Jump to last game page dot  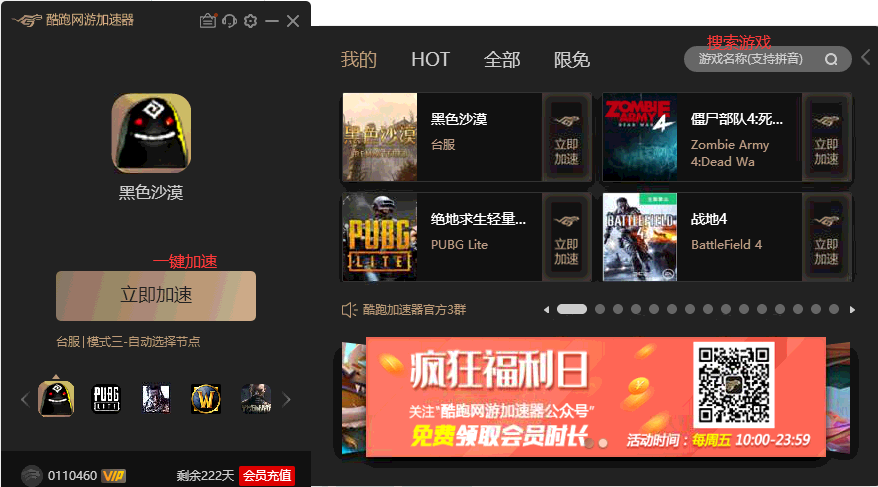[x=834, y=309]
